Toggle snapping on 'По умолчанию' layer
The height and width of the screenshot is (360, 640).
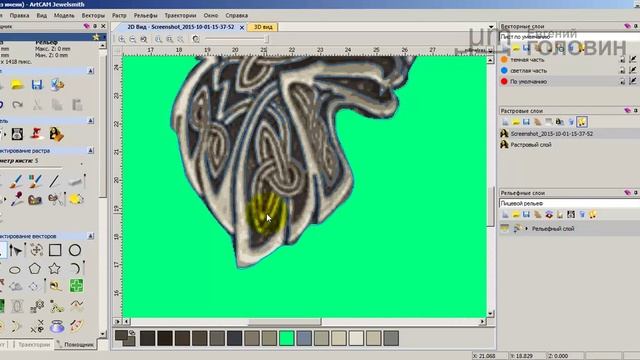[633, 82]
